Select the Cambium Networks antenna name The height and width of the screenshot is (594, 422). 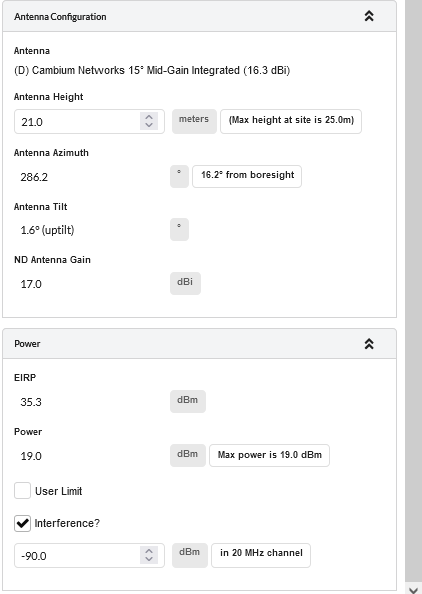pos(152,70)
